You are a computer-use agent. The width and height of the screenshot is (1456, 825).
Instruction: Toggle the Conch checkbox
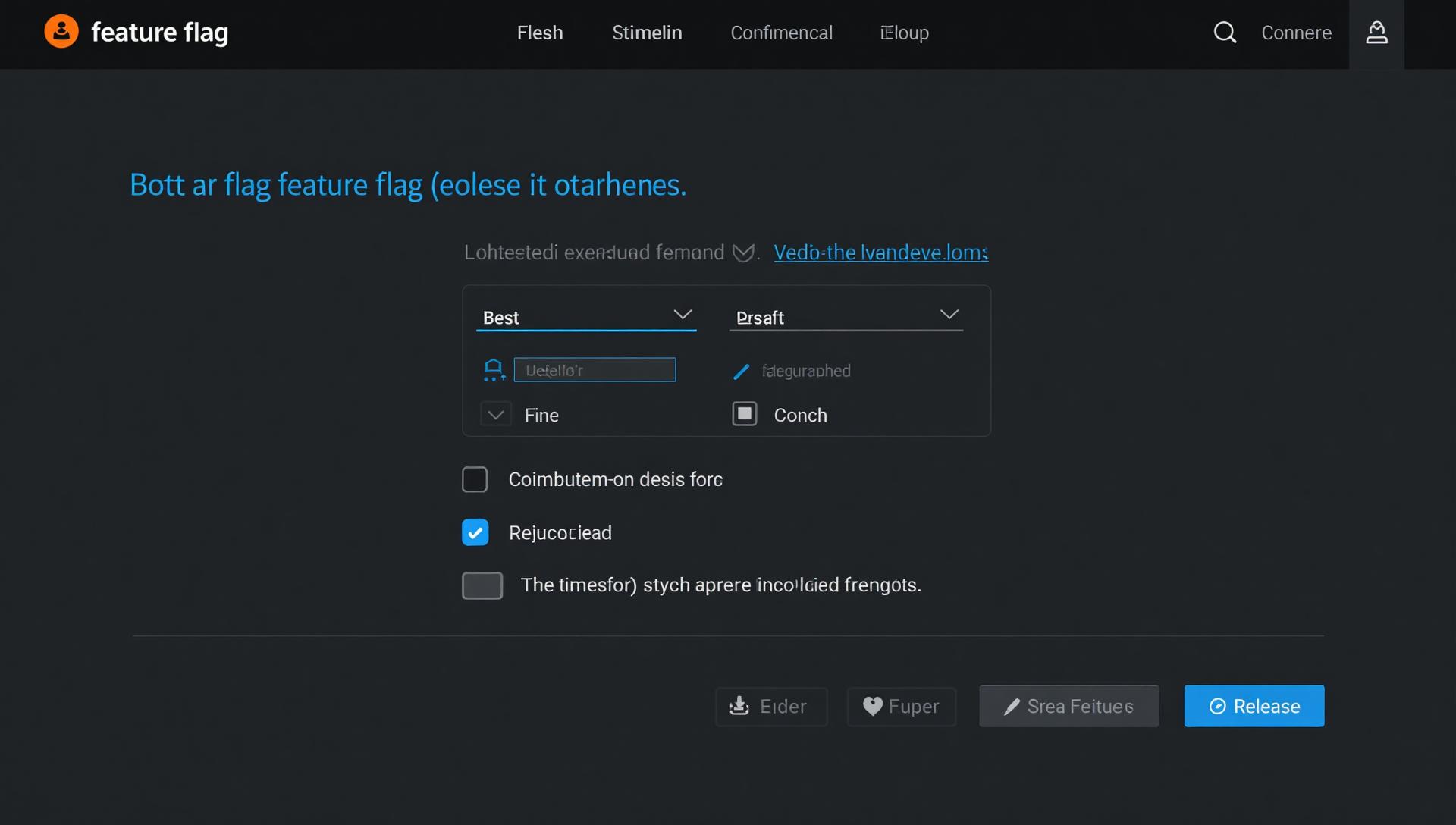(745, 414)
